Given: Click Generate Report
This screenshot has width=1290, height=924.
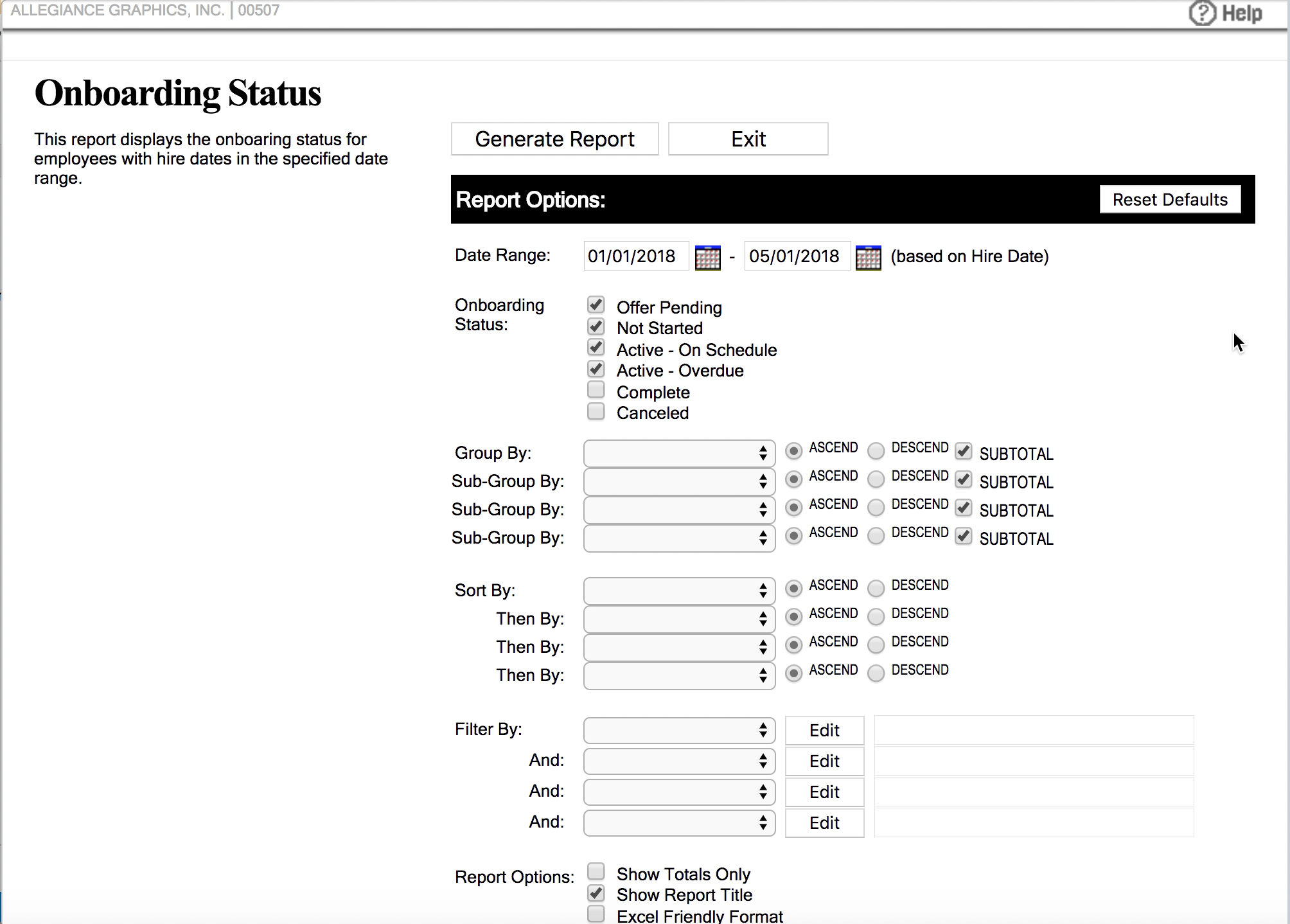Looking at the screenshot, I should (554, 139).
